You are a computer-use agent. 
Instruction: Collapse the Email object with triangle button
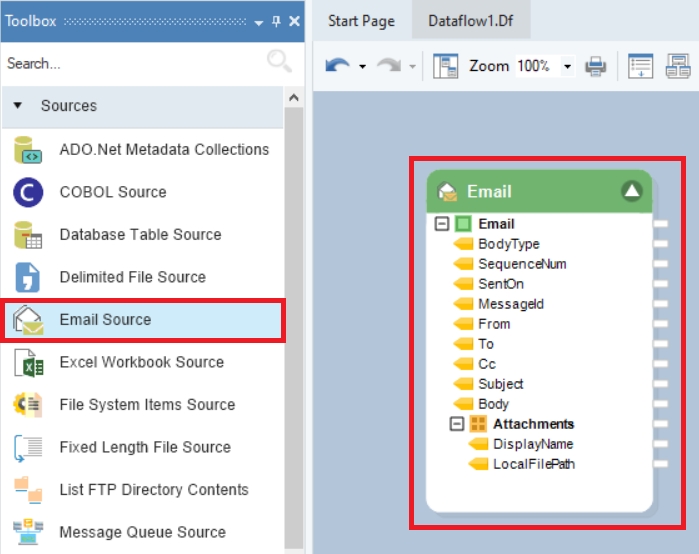pos(632,191)
